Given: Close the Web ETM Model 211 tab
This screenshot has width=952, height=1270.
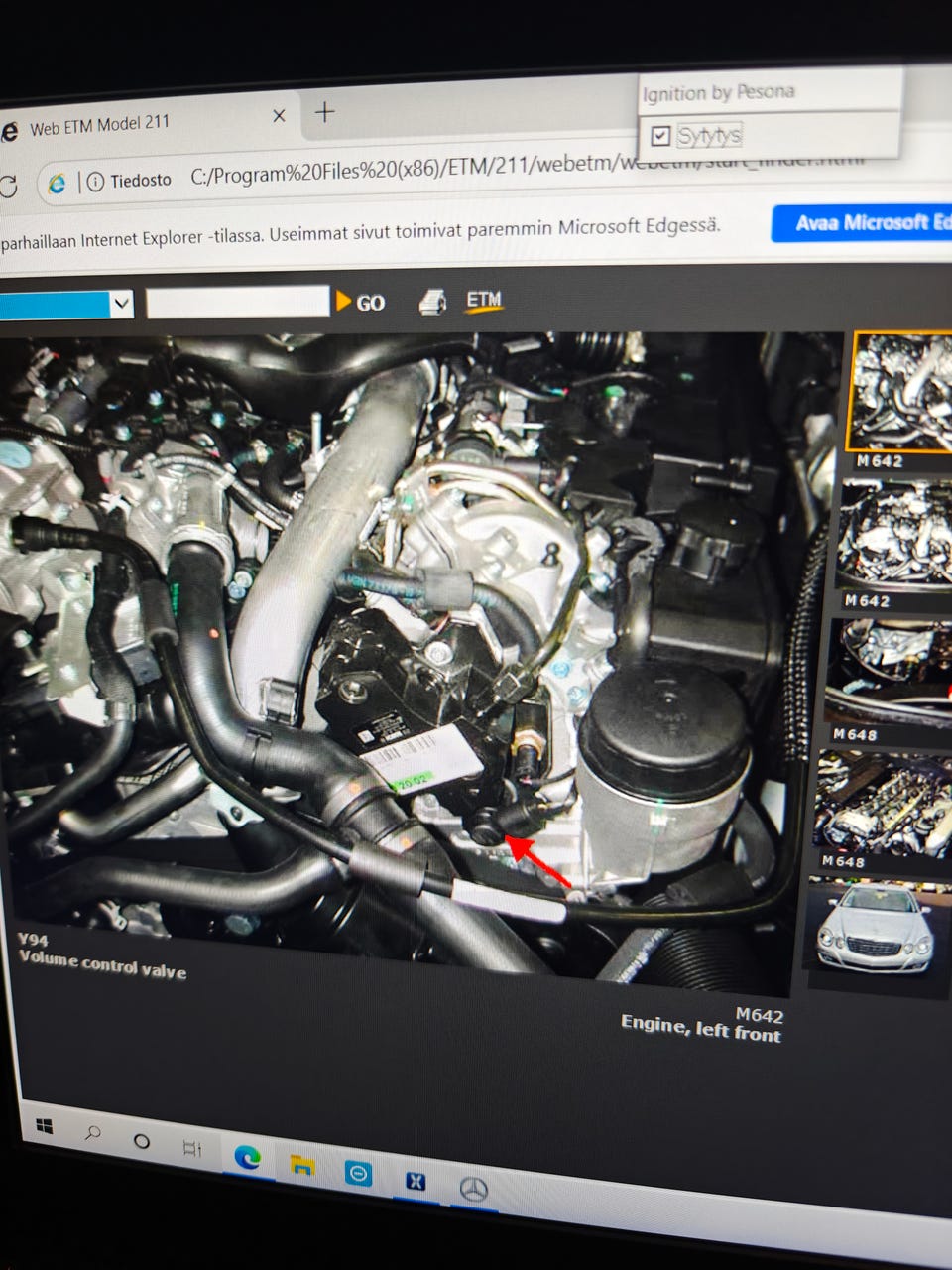Looking at the screenshot, I should [279, 116].
